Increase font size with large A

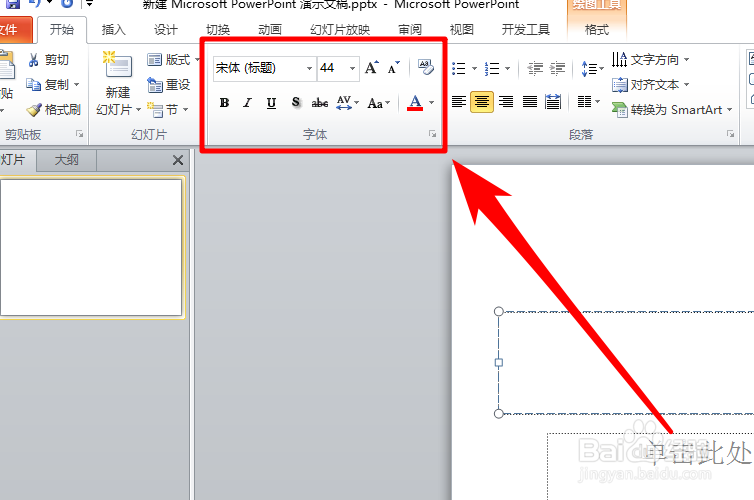click(371, 68)
